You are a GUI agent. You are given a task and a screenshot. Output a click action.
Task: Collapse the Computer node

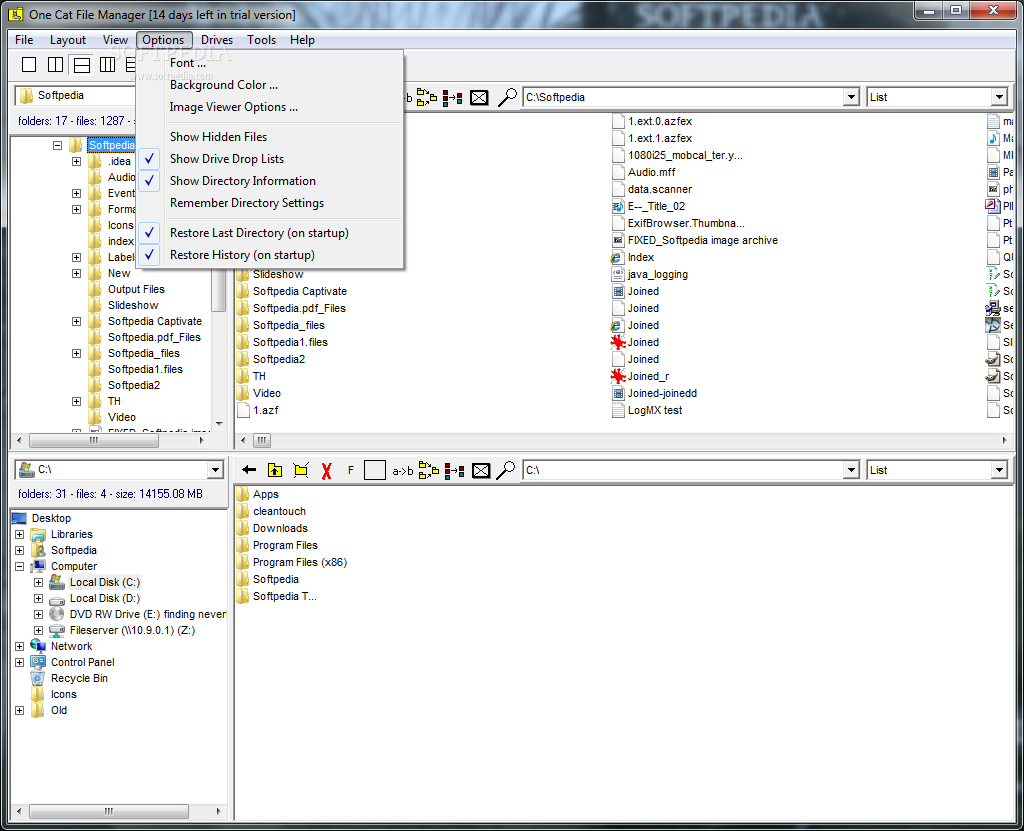pos(20,566)
